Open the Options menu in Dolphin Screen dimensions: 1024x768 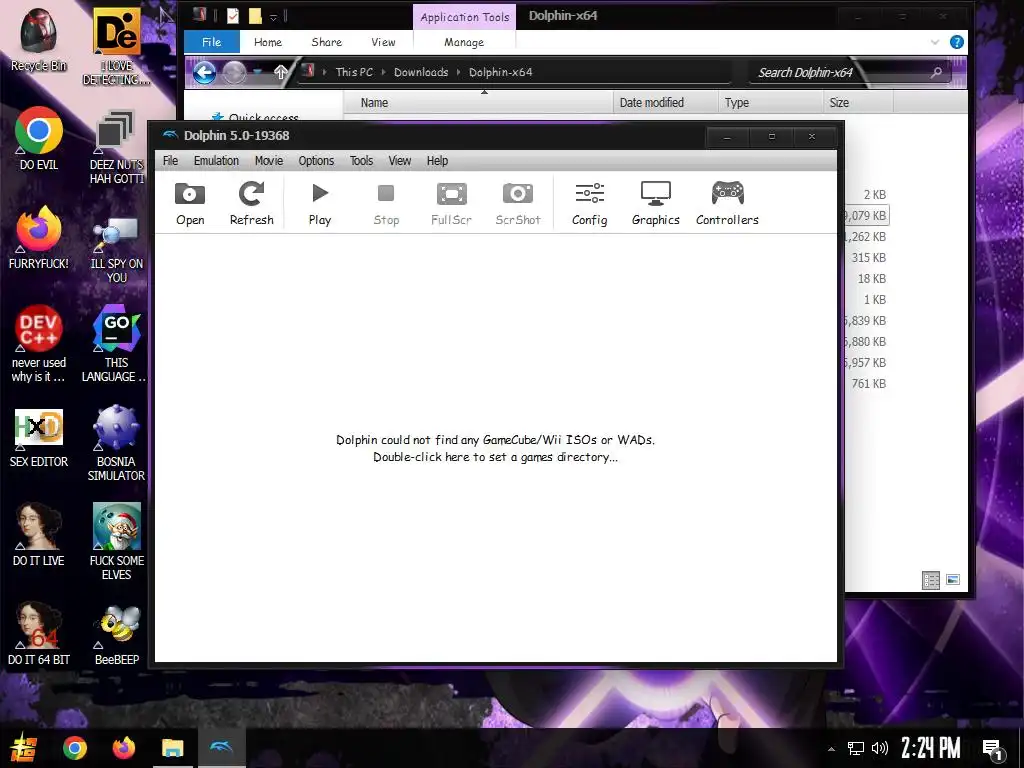[316, 161]
